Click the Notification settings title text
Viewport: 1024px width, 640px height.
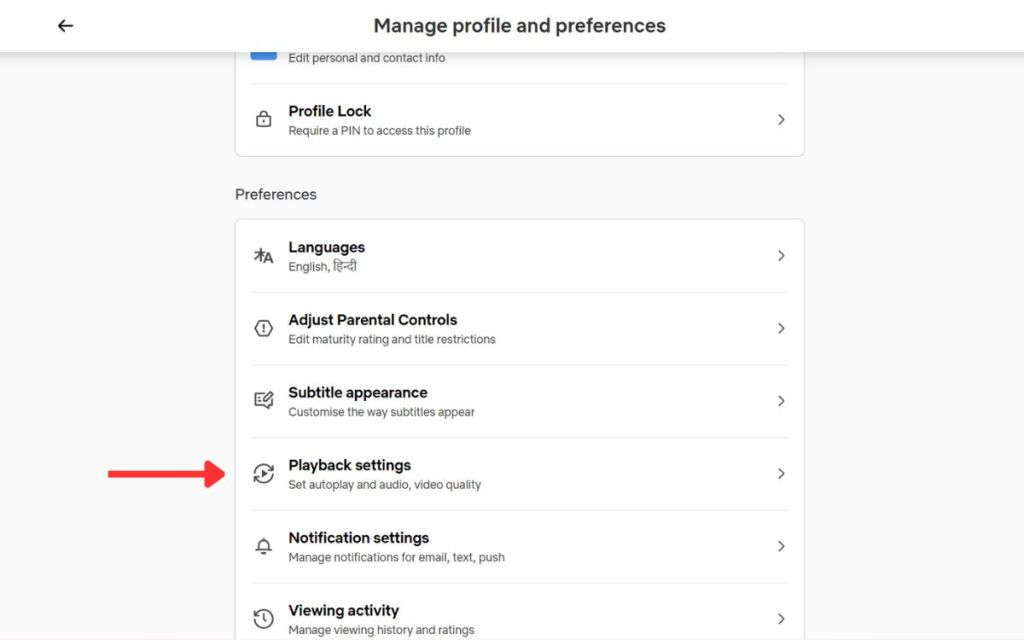tap(358, 538)
